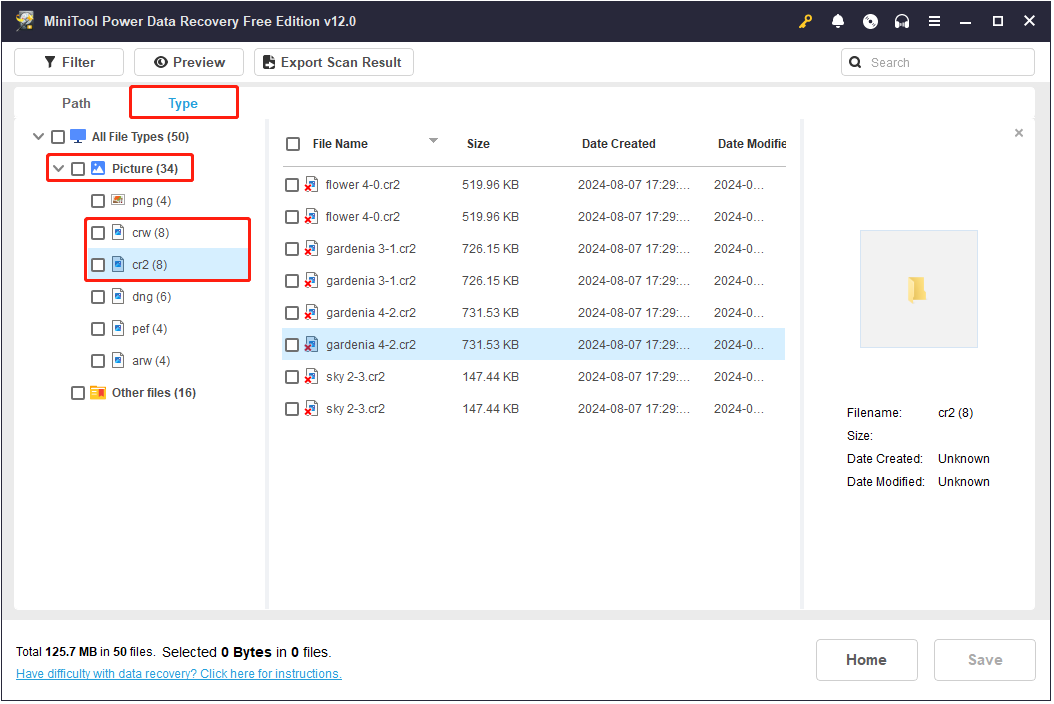1054x704 pixels.
Task: Tick the cr2 (8) checkbox
Action: (x=98, y=265)
